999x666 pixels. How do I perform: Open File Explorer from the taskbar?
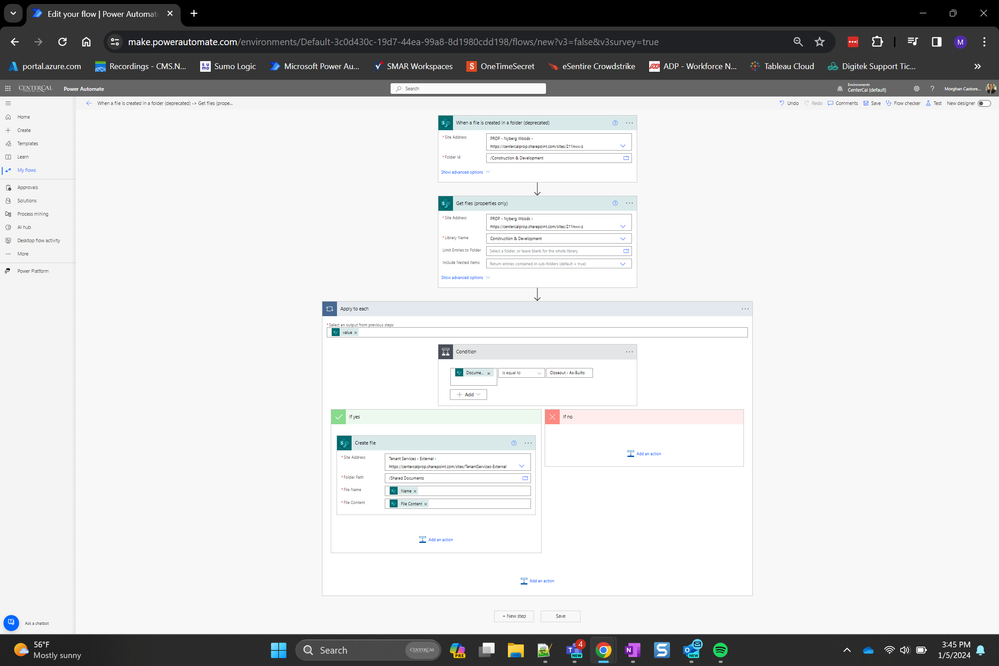pos(515,650)
